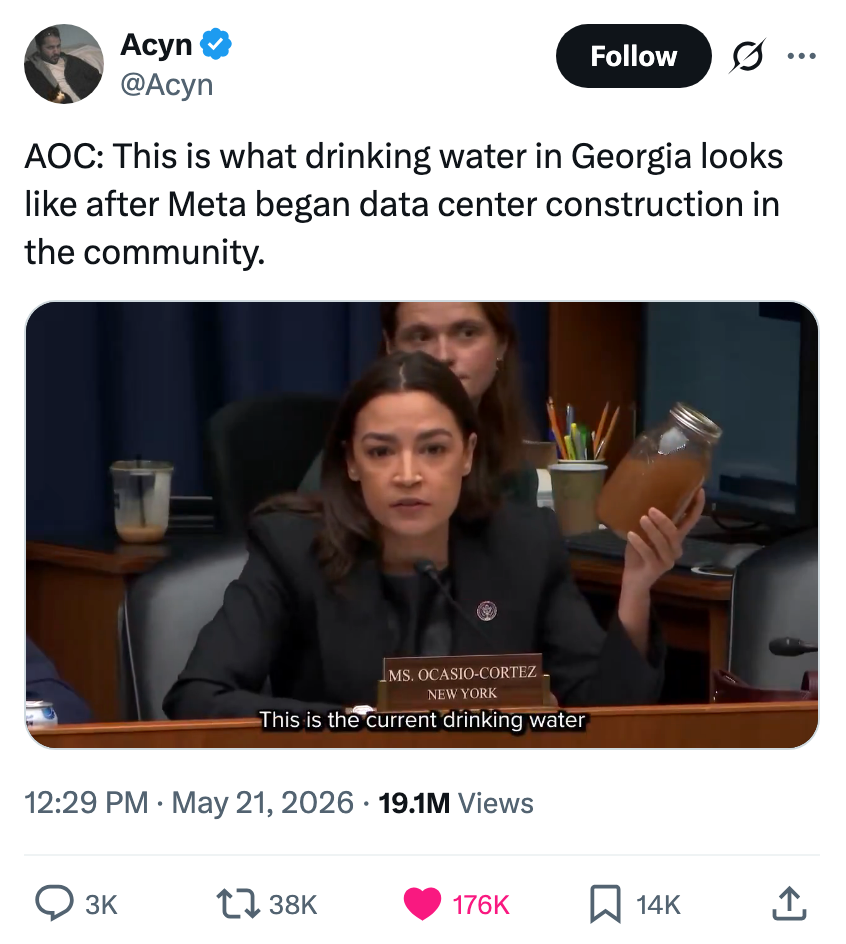Click the 176K likes count
The image size is (846, 944).
(x=481, y=904)
